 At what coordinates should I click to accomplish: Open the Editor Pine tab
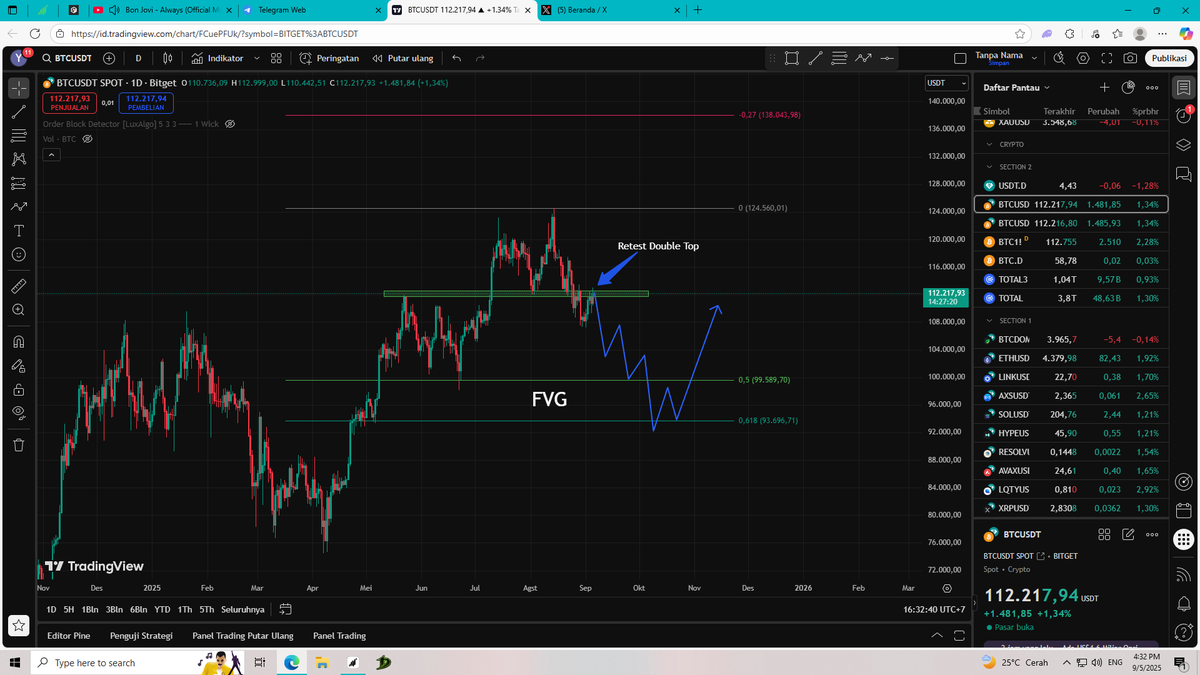click(69, 636)
